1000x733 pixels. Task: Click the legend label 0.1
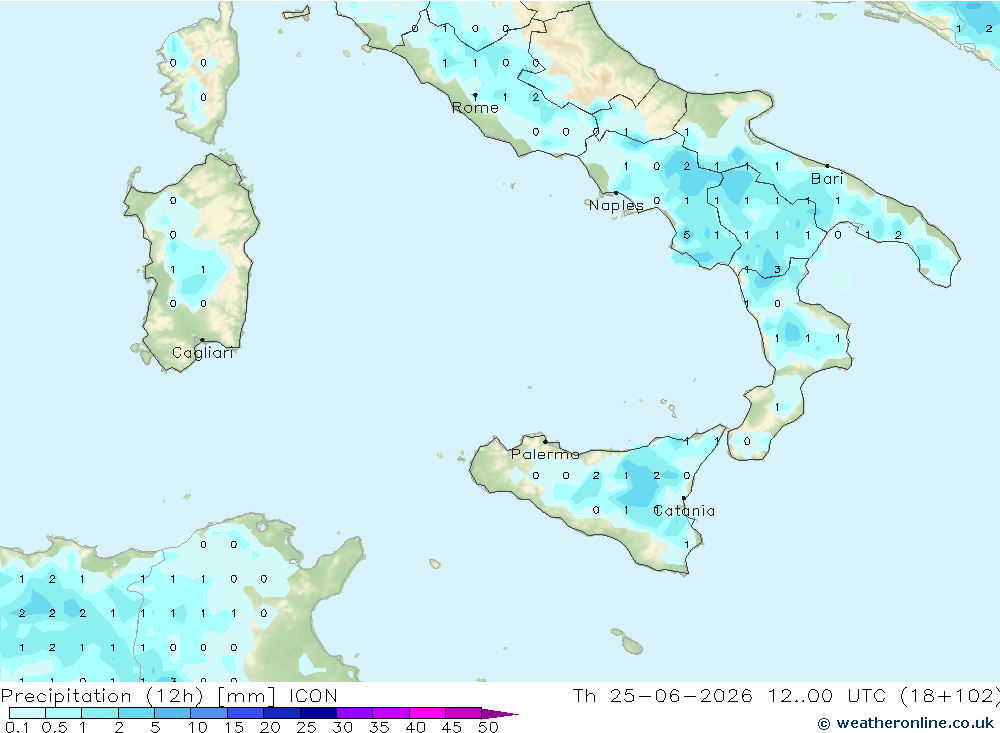pos(17,727)
